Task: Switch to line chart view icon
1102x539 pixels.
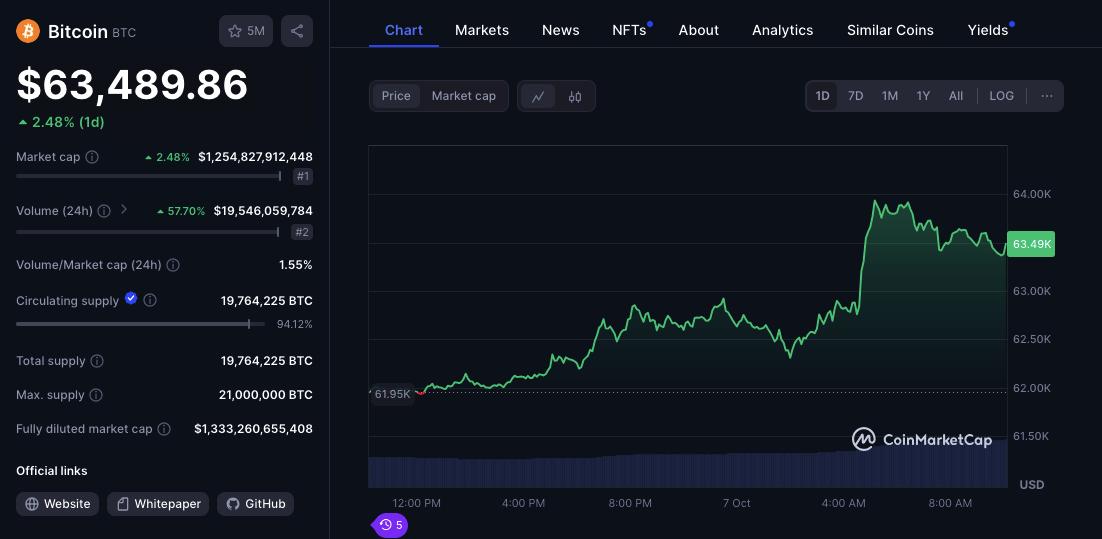Action: point(538,96)
